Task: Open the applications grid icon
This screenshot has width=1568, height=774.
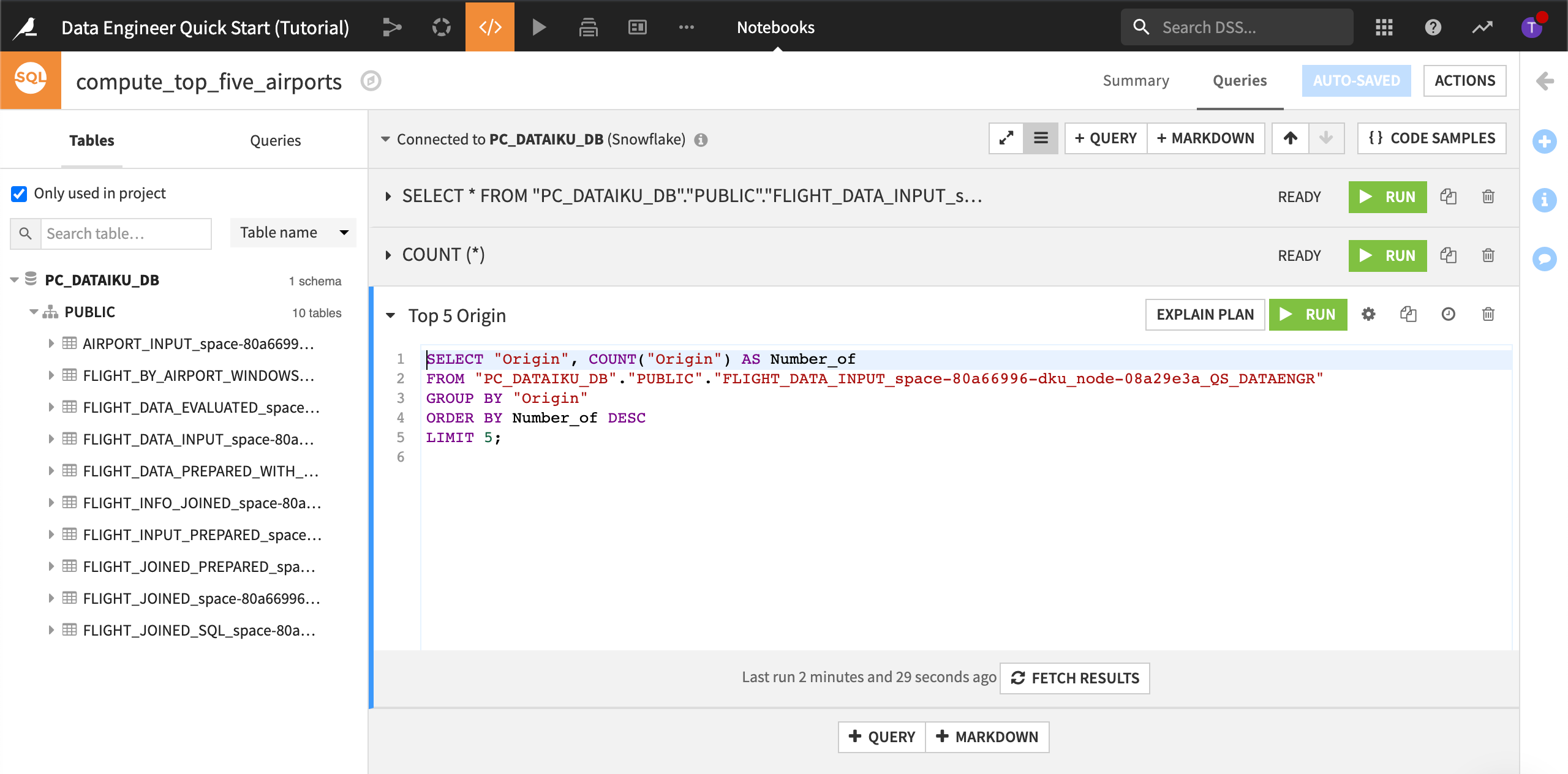Action: [x=1384, y=27]
